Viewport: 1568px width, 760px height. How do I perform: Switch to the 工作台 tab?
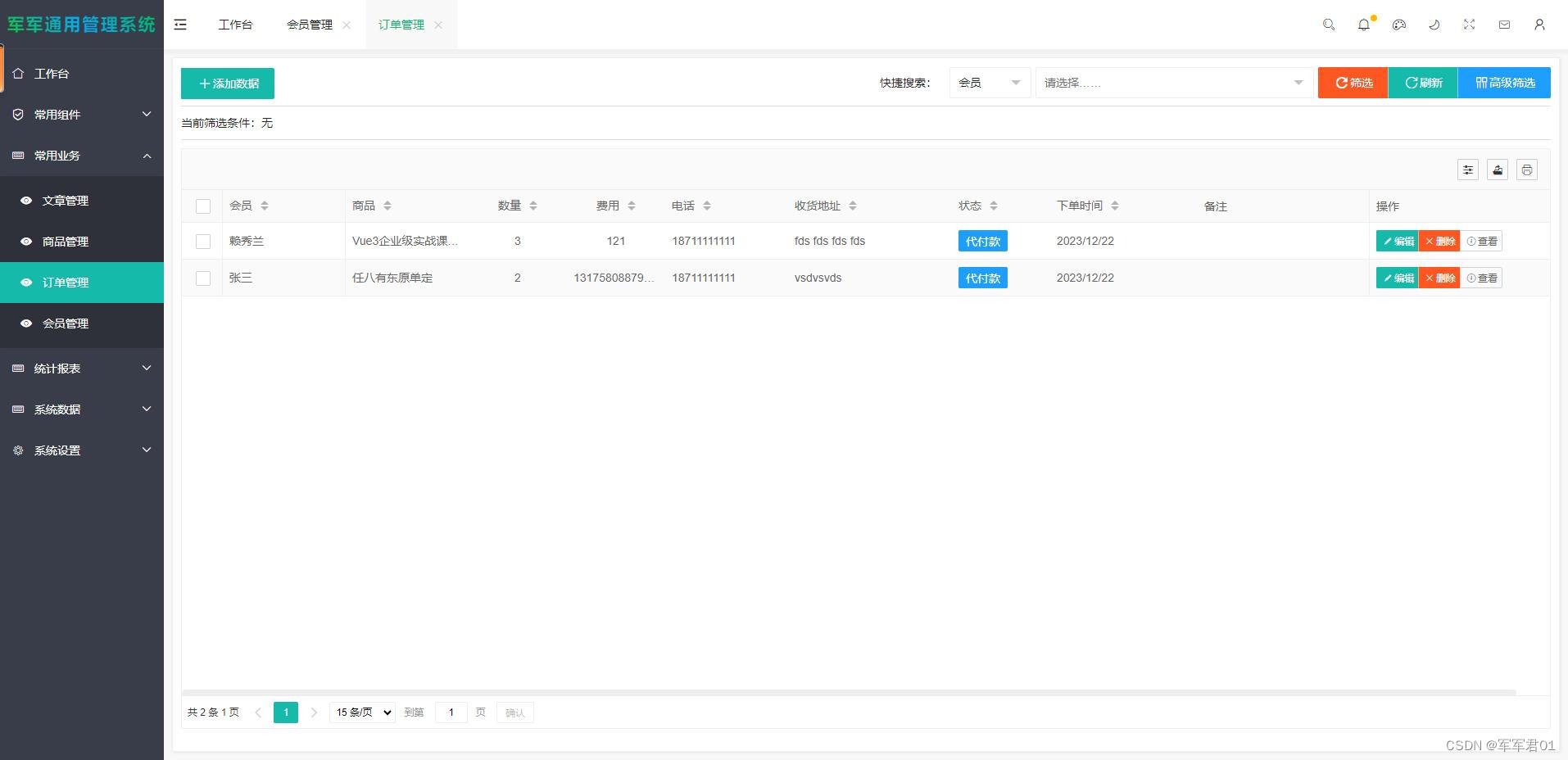(235, 25)
